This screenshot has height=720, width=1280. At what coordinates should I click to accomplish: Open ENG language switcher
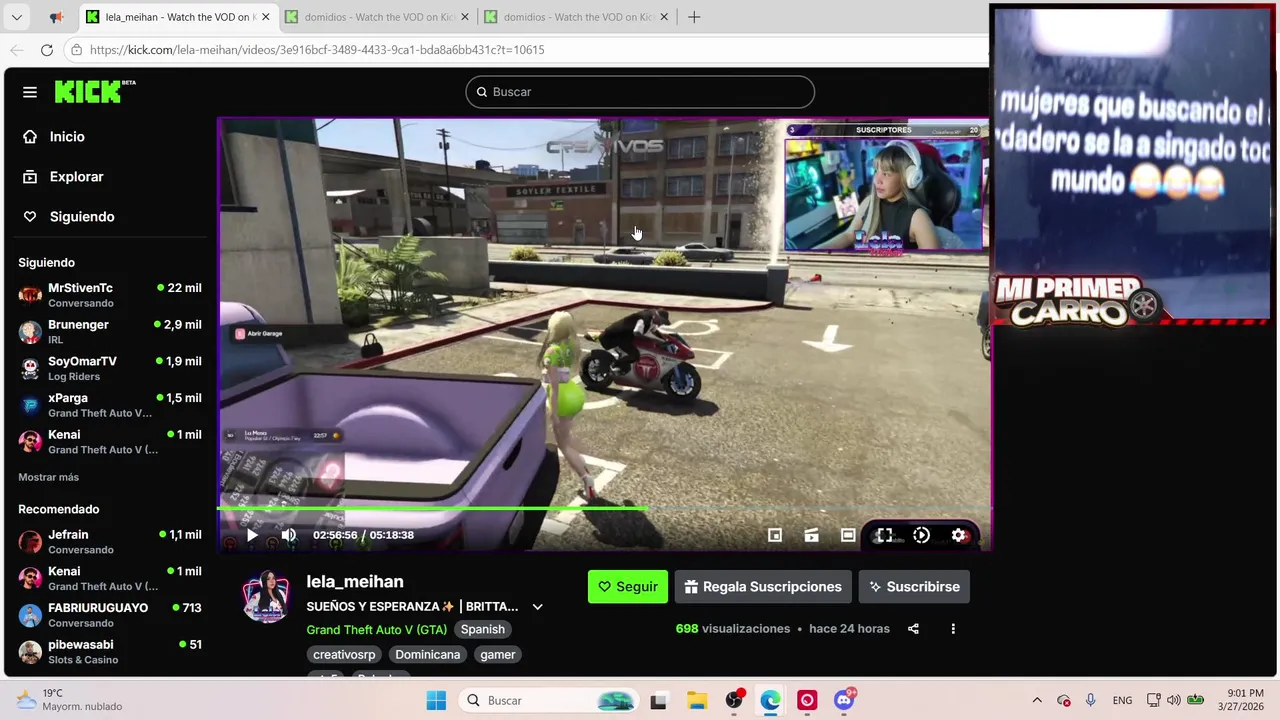pos(1122,701)
